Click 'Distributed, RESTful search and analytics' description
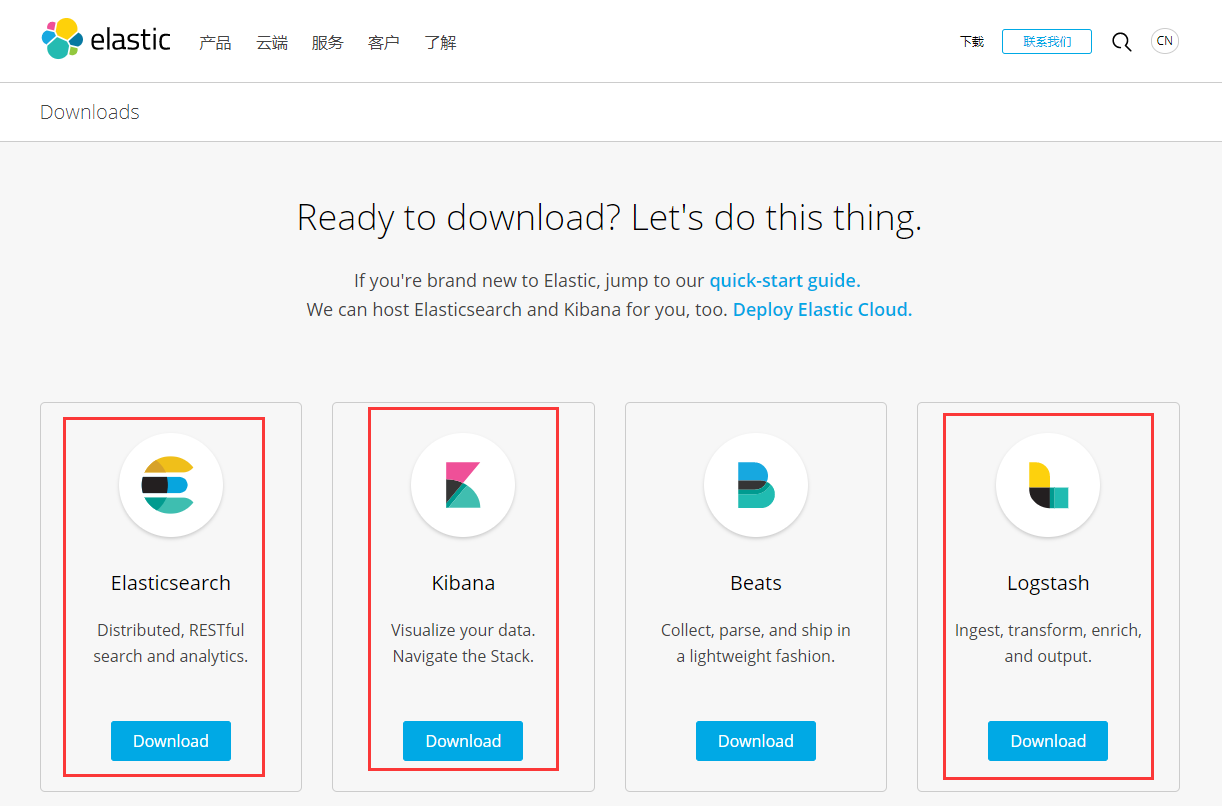Screen dimensions: 1222x806 (x=171, y=643)
